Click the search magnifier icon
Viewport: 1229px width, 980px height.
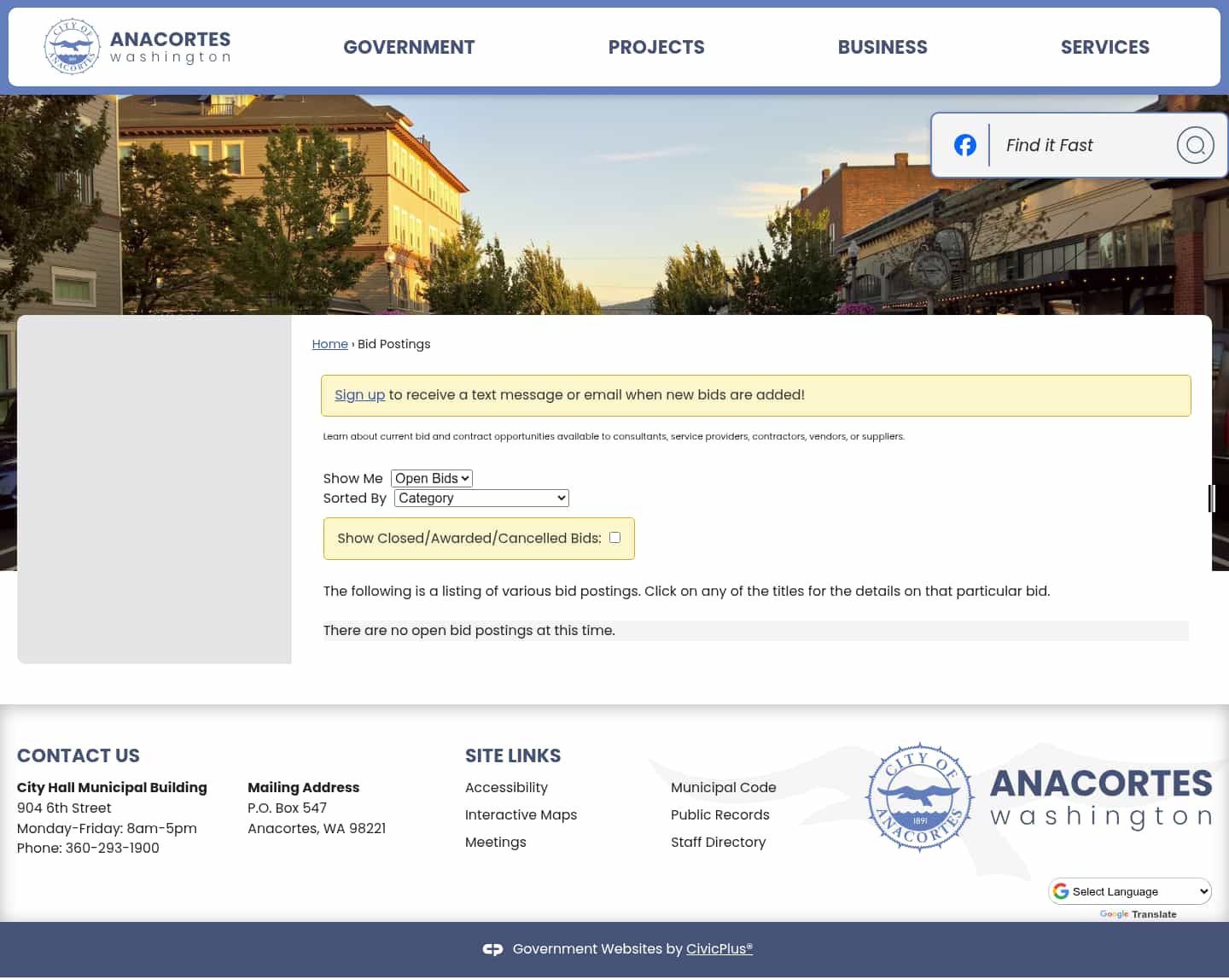(1195, 145)
